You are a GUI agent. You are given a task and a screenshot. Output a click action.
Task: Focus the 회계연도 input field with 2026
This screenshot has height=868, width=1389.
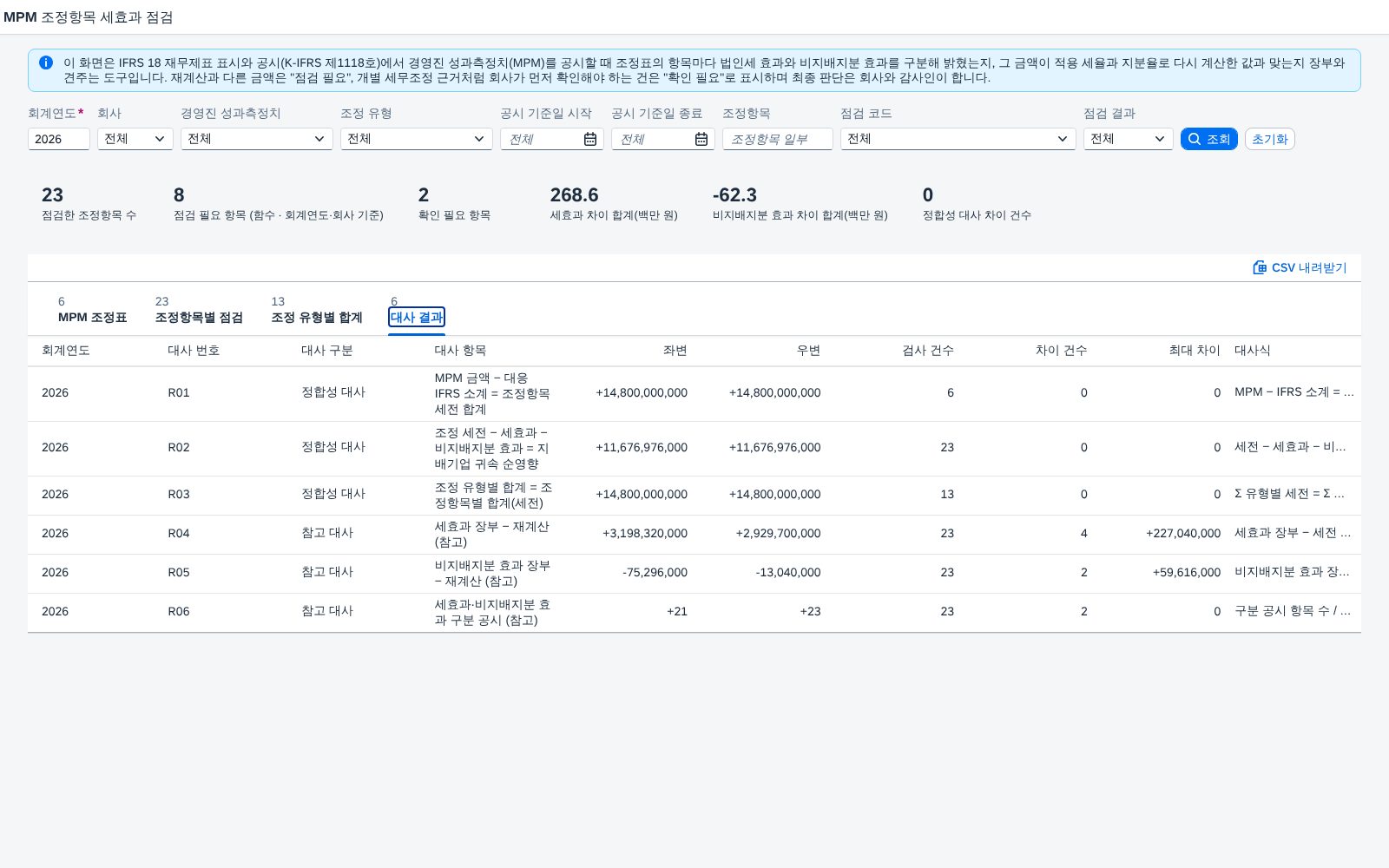59,139
